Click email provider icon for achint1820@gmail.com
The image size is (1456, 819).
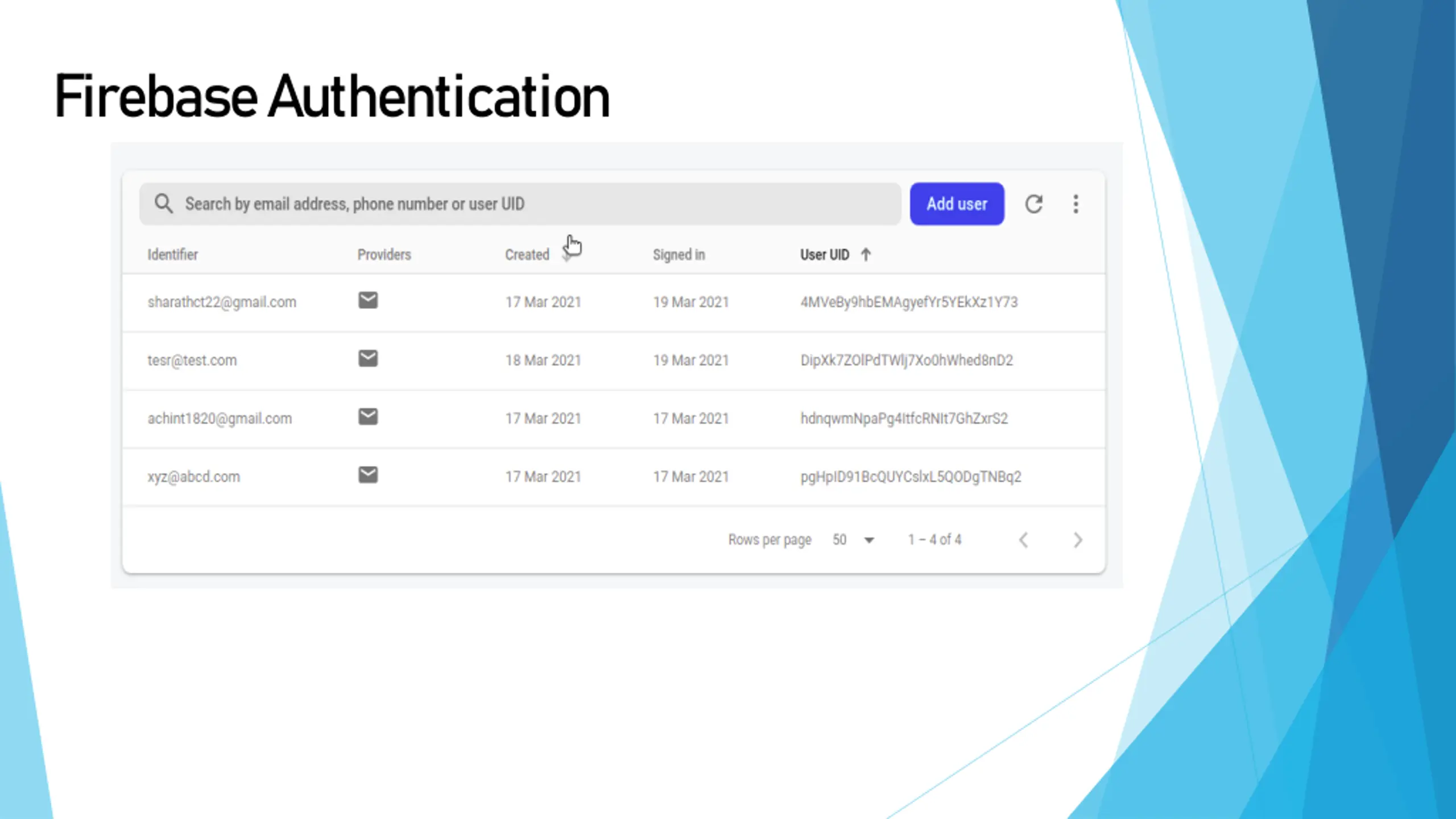(x=368, y=417)
